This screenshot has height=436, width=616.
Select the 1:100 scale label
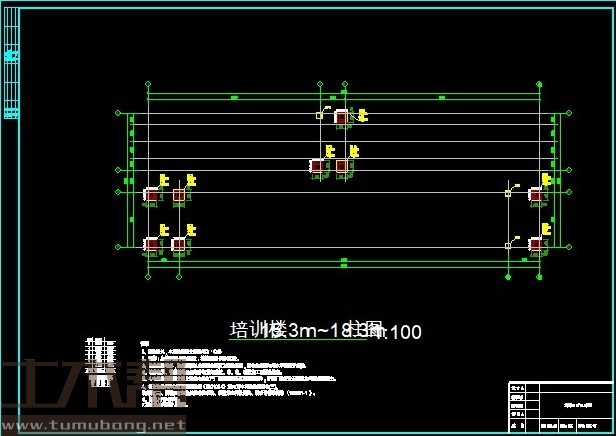[400, 332]
